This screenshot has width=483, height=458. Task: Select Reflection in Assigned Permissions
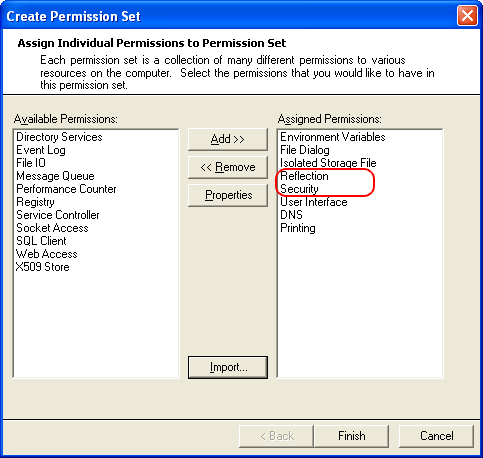coord(304,176)
